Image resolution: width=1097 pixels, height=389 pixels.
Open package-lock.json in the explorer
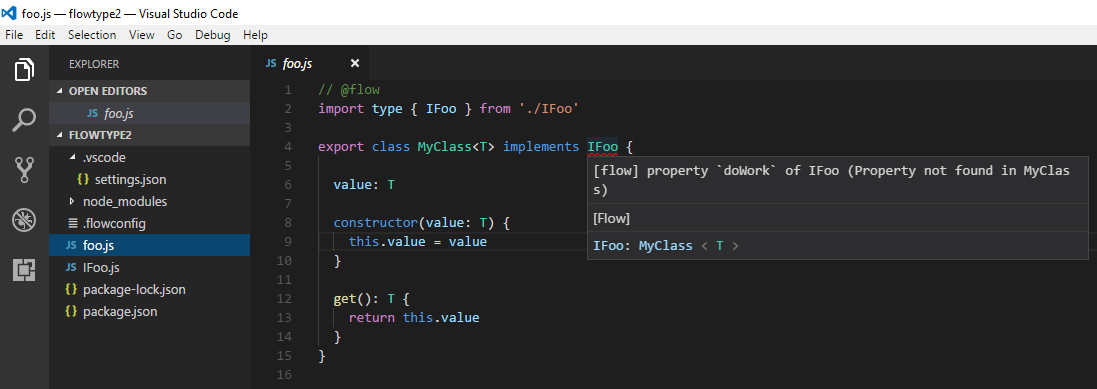tap(150, 290)
